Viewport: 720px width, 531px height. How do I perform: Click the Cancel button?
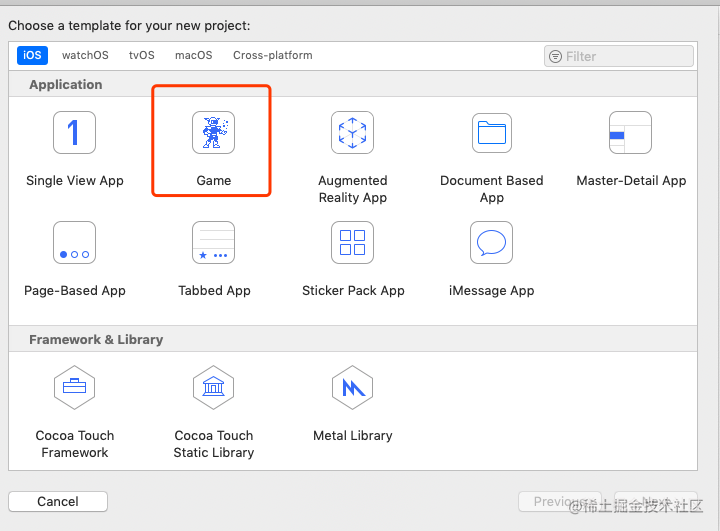pos(58,501)
